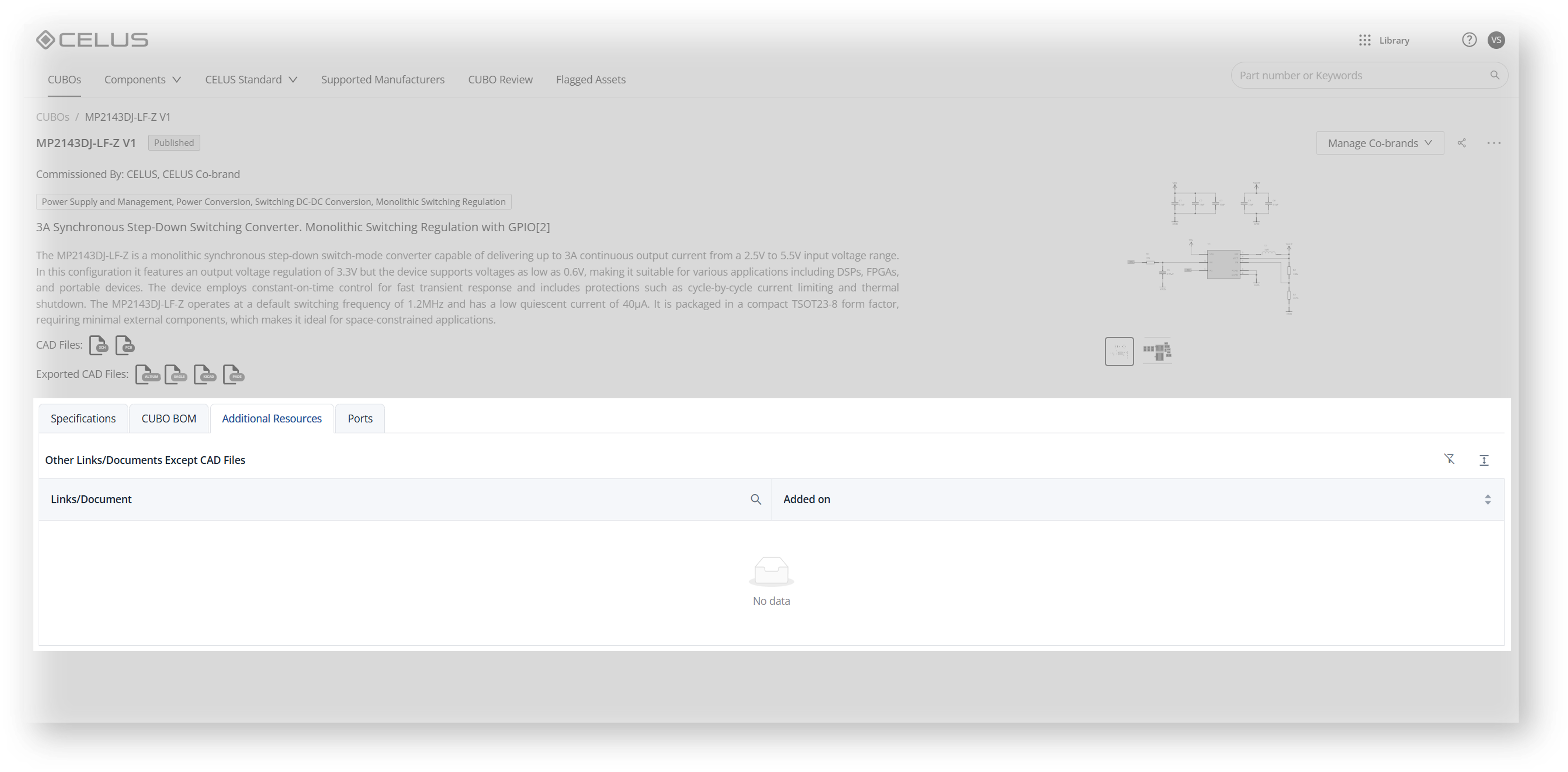The height and width of the screenshot is (772, 1568).
Task: Go to the Supported Manufacturers page
Action: (x=383, y=80)
